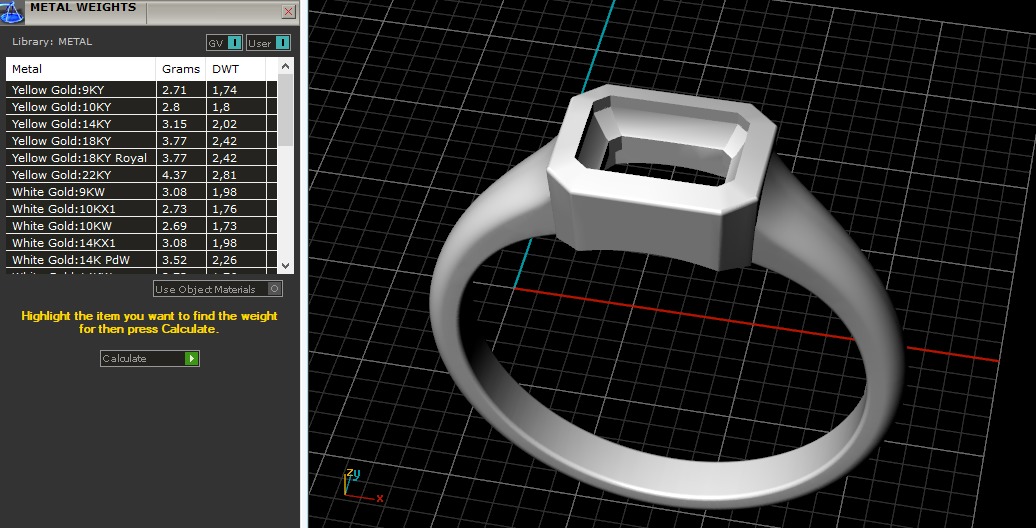
Task: Click the 2.71 grams value
Action: click(174, 90)
